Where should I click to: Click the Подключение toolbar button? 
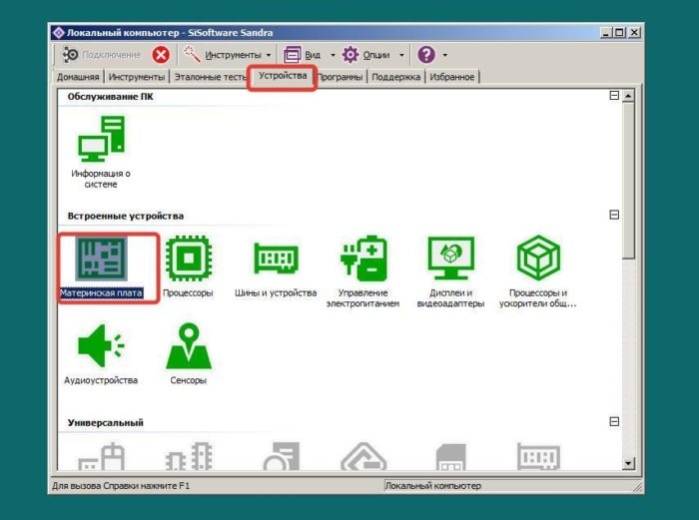tap(102, 55)
